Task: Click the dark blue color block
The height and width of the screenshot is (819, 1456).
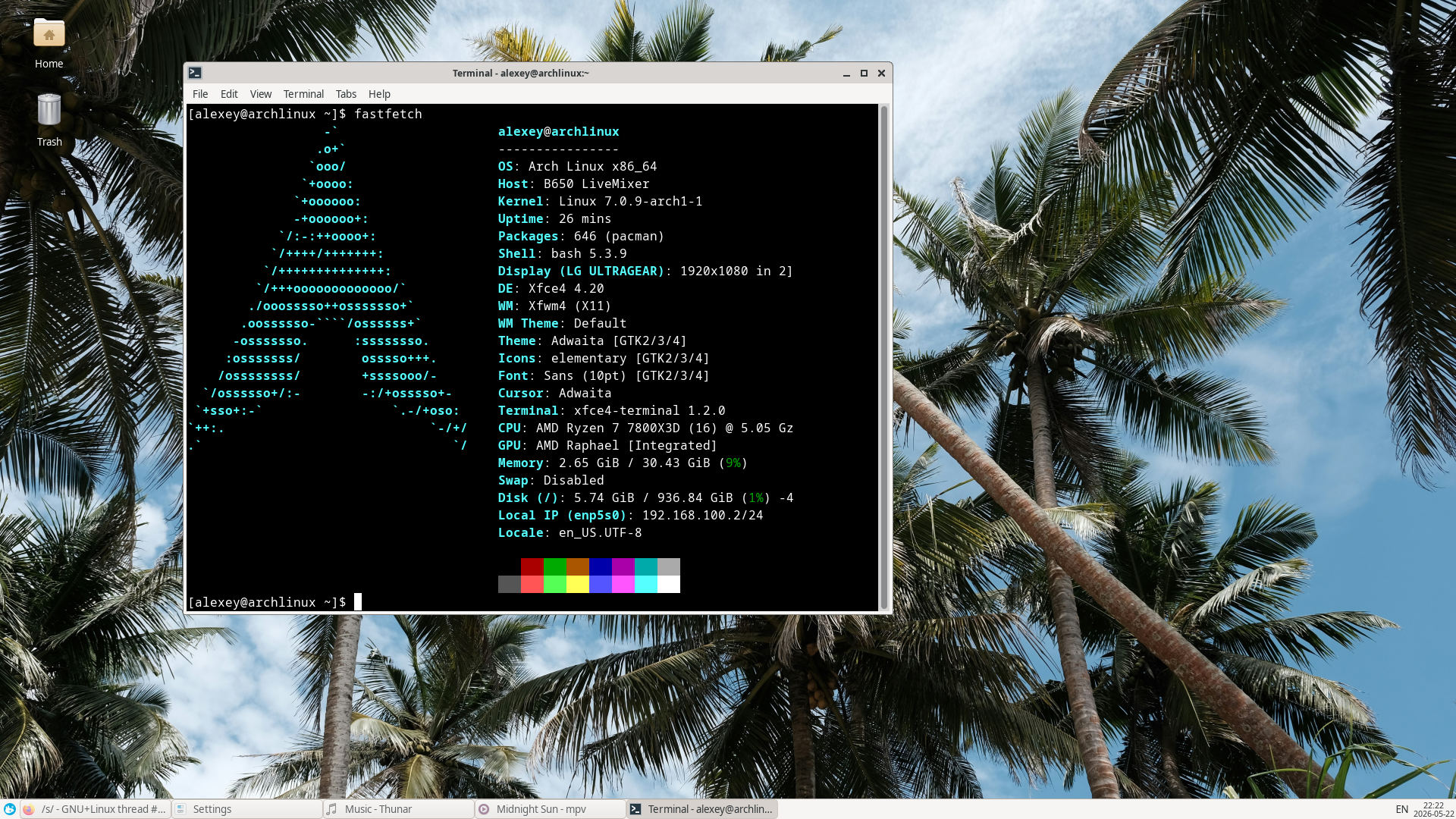Action: coord(601,566)
